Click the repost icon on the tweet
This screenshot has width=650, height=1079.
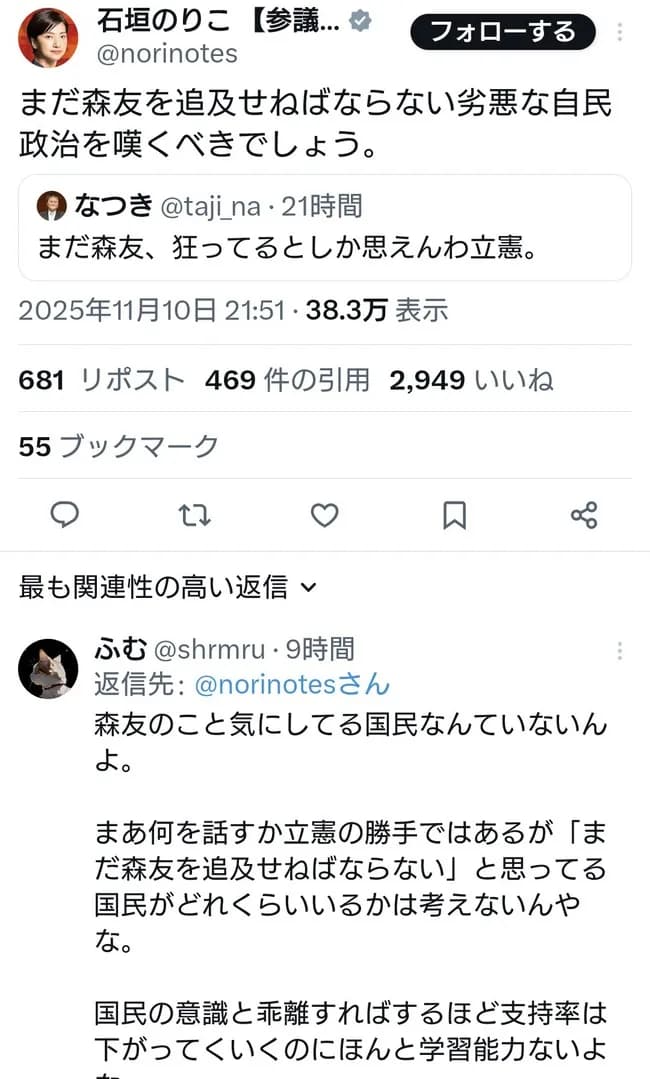pos(194,514)
